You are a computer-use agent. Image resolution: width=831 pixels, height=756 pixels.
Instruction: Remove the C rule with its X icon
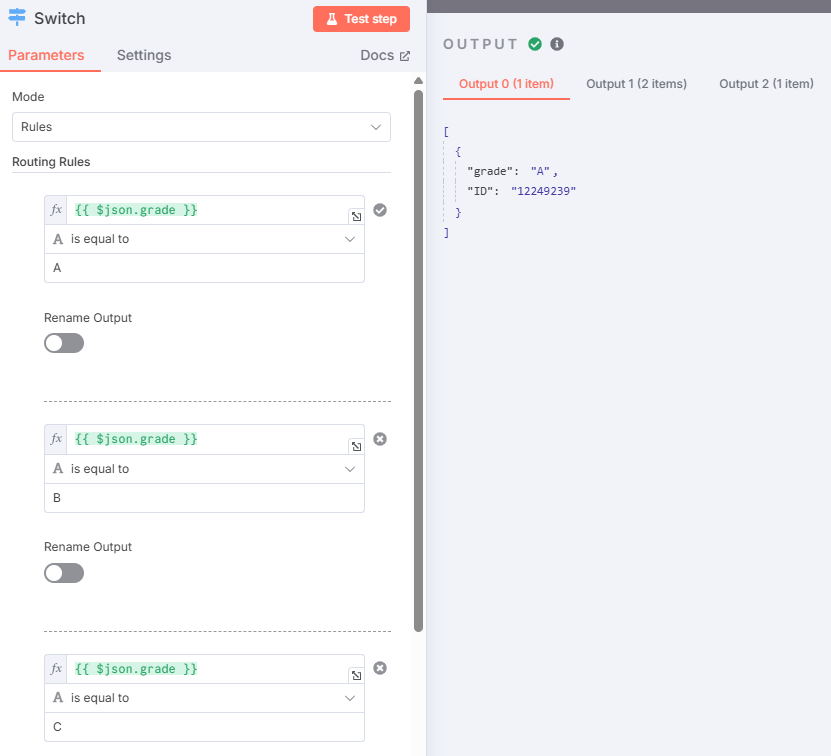point(380,668)
